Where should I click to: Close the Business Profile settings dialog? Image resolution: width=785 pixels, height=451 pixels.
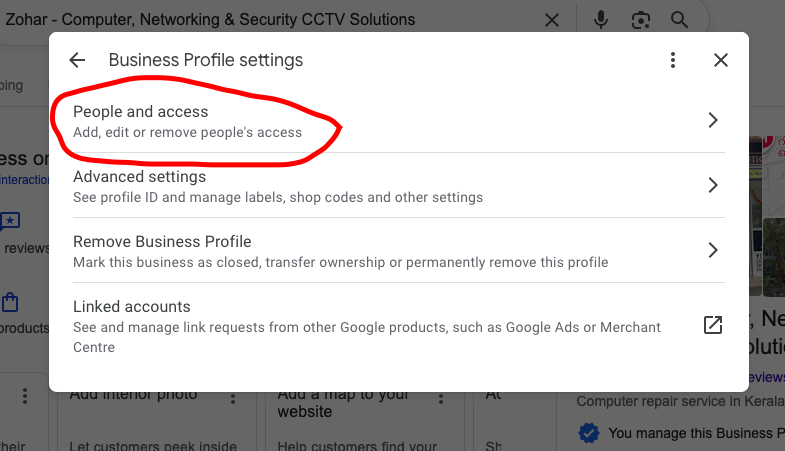tap(721, 60)
